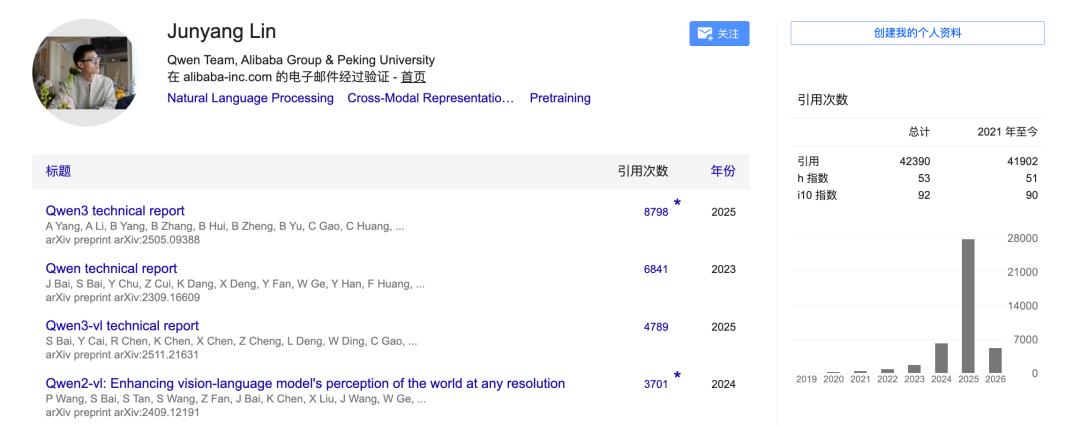Open the Pretraining interest link
1080x425 pixels.
tap(560, 98)
